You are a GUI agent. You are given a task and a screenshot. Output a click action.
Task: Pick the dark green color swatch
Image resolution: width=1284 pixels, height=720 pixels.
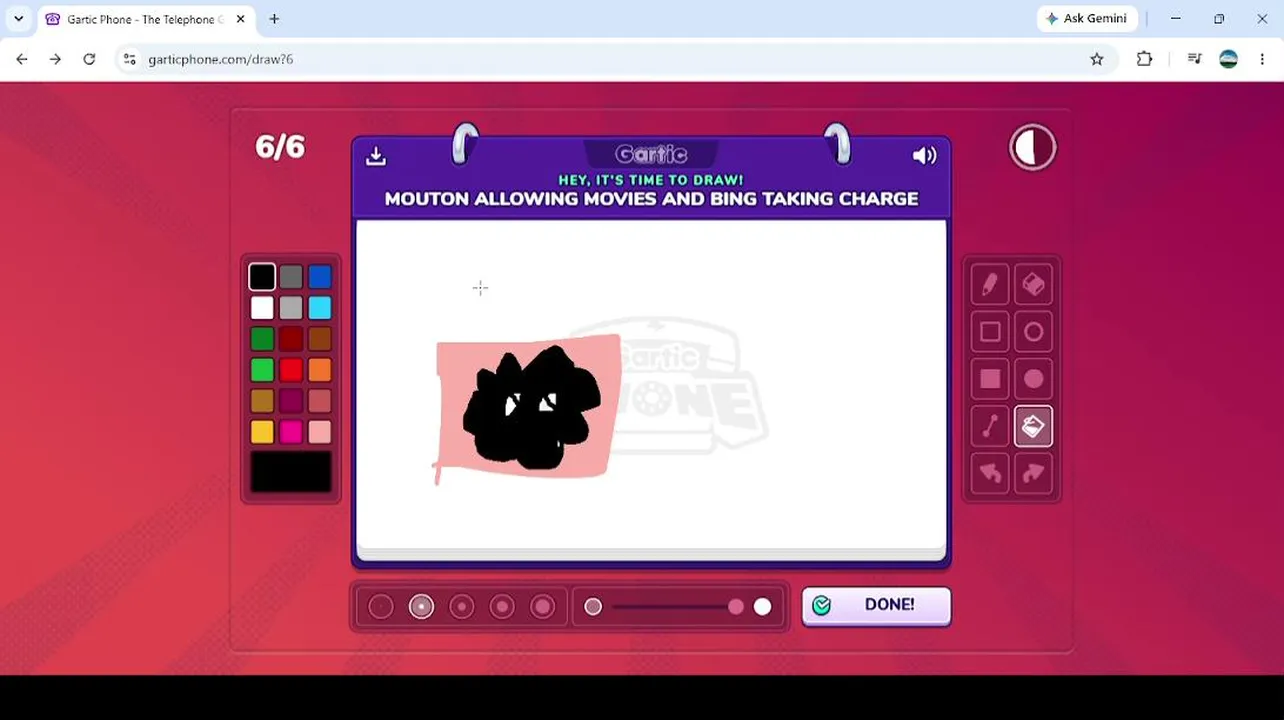[262, 339]
